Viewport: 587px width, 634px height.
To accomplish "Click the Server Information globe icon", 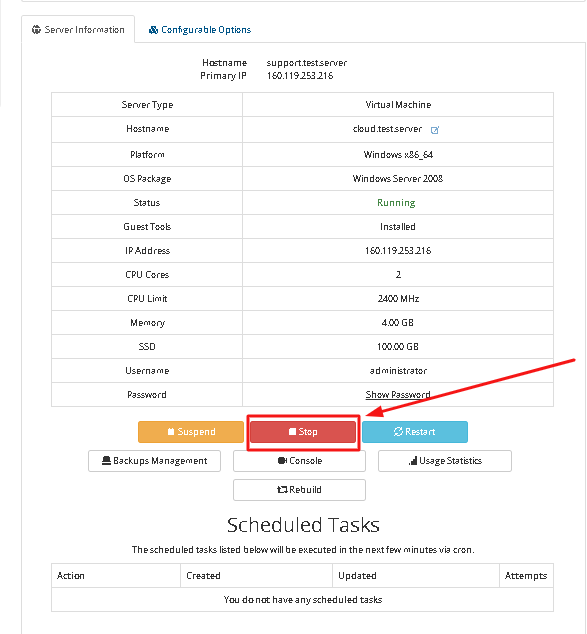I will click(36, 30).
